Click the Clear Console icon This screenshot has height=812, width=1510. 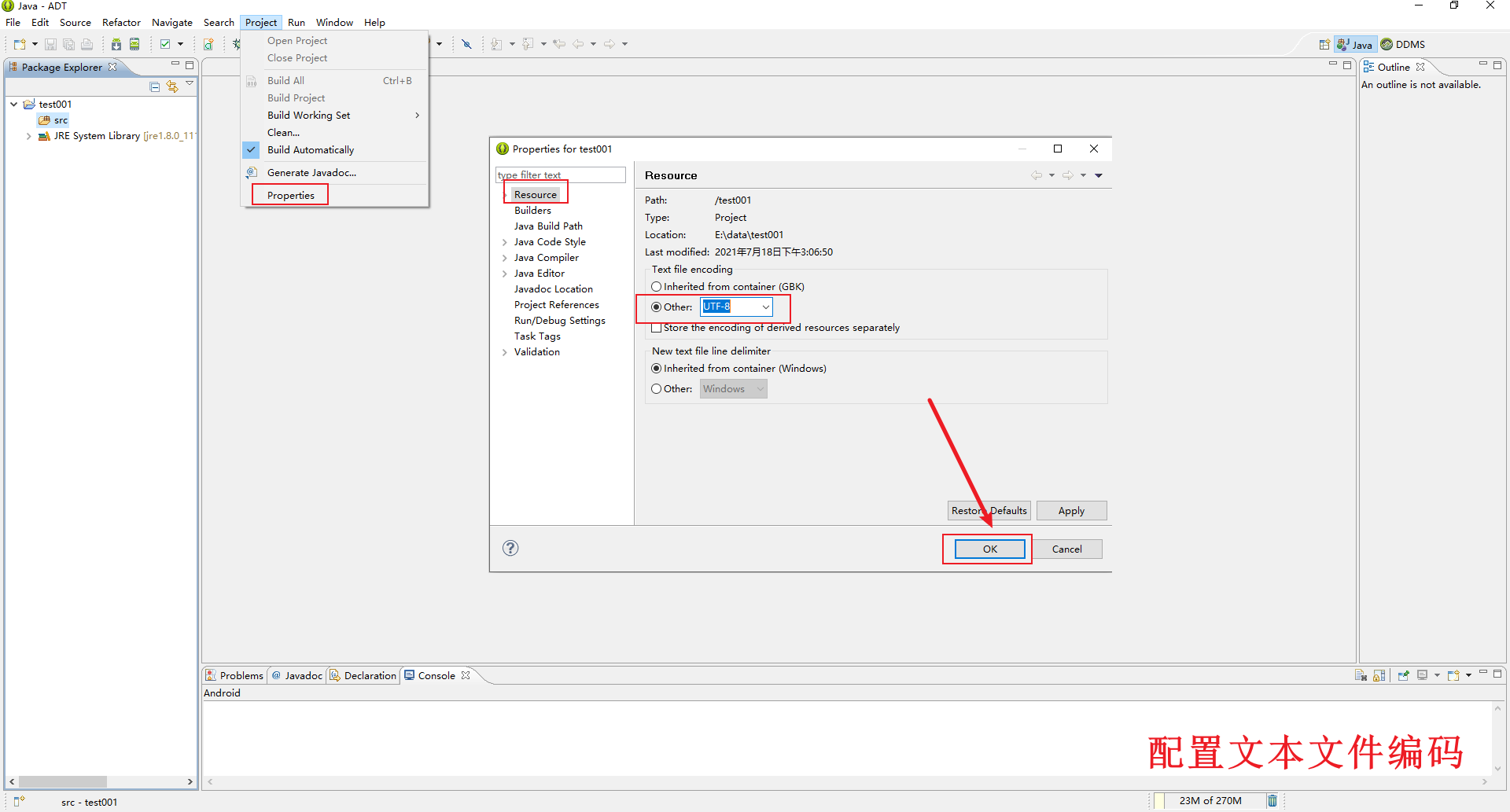(1361, 675)
